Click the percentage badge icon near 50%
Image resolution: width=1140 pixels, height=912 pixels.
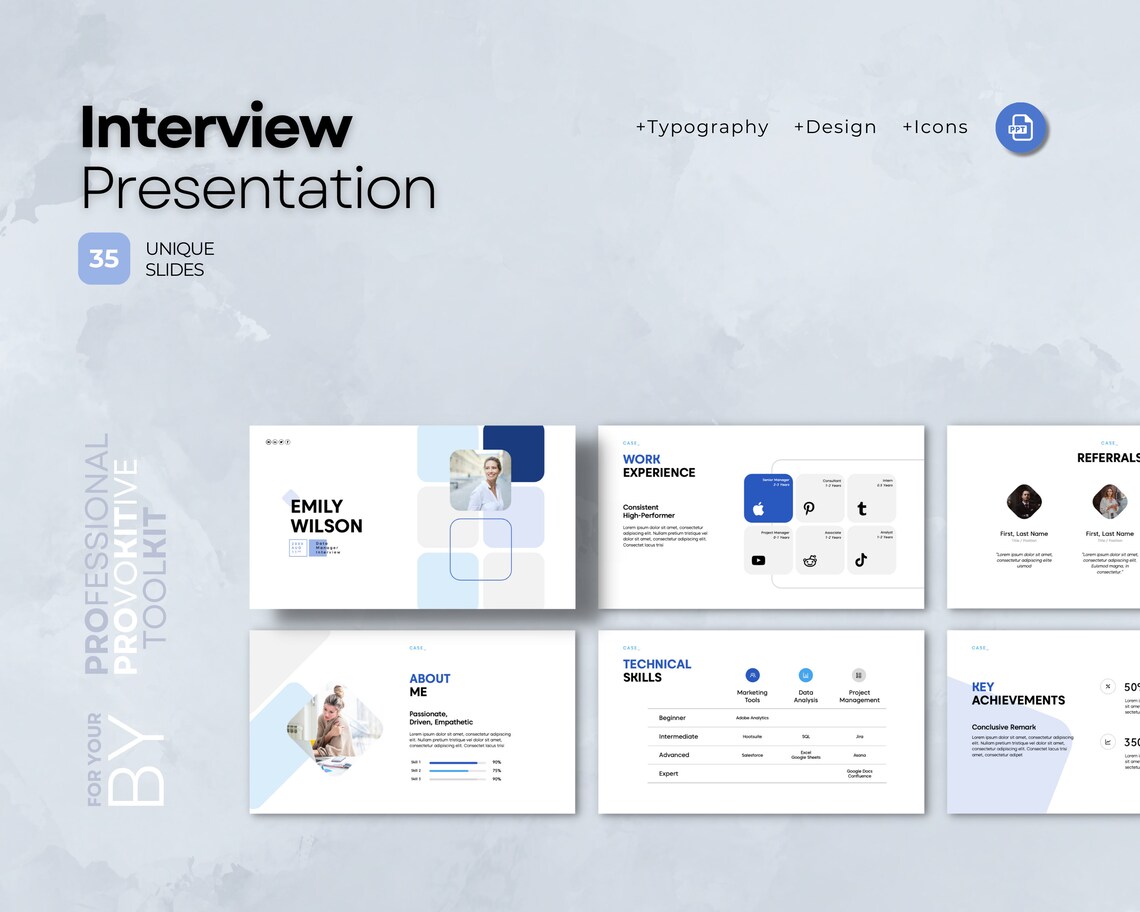(x=1108, y=687)
